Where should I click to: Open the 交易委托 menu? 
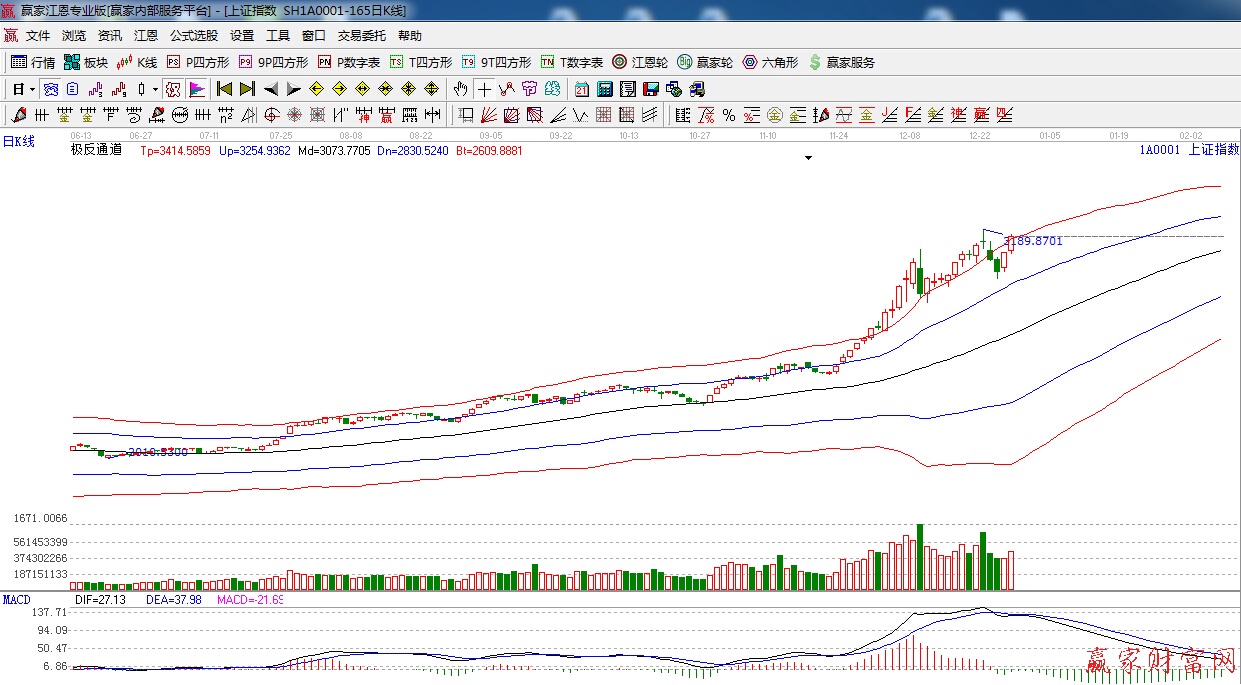361,35
